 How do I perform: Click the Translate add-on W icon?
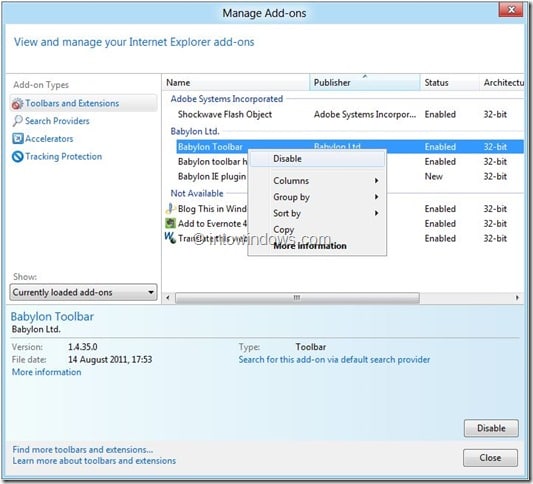point(170,237)
